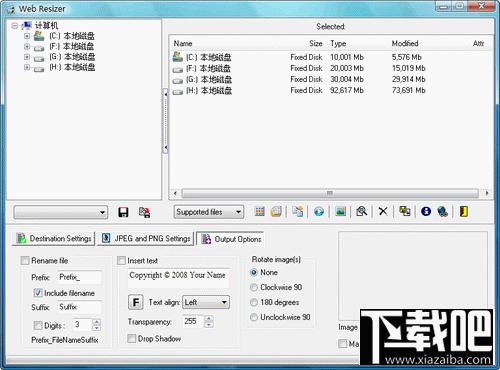
Task: Sort by the Type column header
Action: [x=338, y=43]
